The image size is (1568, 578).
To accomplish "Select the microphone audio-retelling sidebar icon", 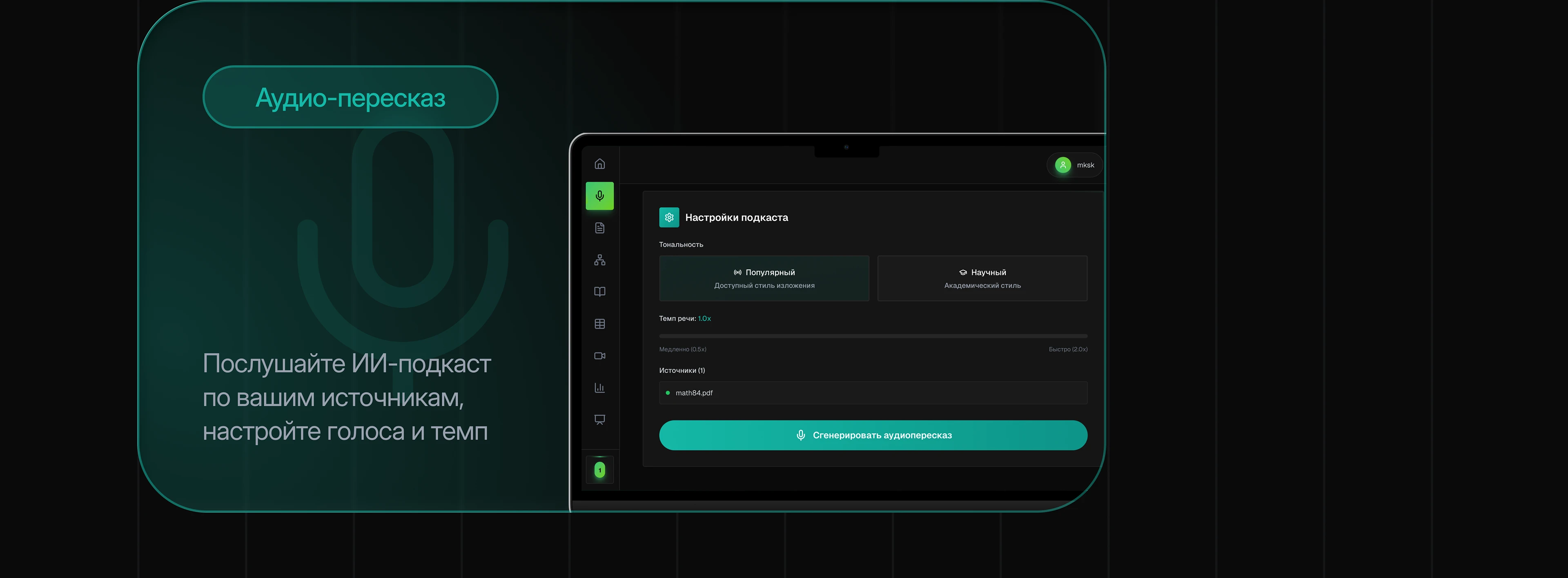I will (599, 196).
